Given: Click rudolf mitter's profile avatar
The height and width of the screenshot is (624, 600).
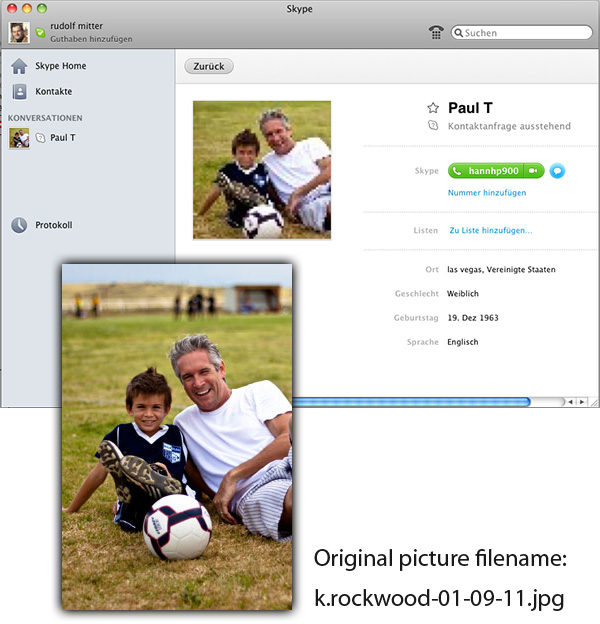Looking at the screenshot, I should [19, 33].
